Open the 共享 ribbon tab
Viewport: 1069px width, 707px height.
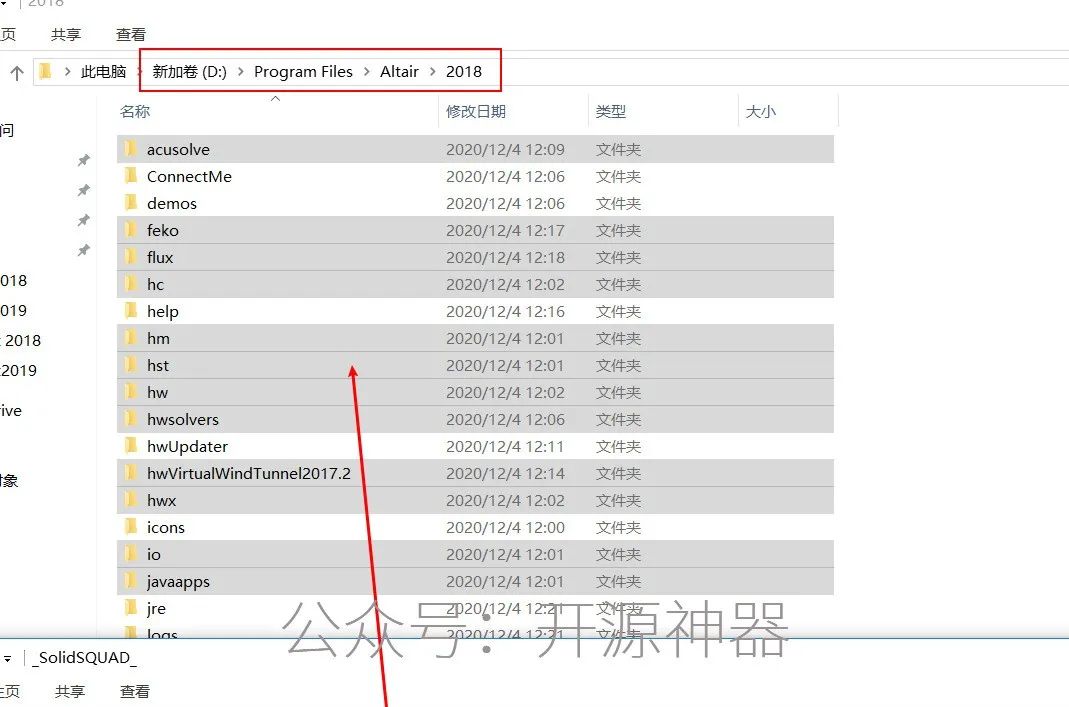point(66,34)
